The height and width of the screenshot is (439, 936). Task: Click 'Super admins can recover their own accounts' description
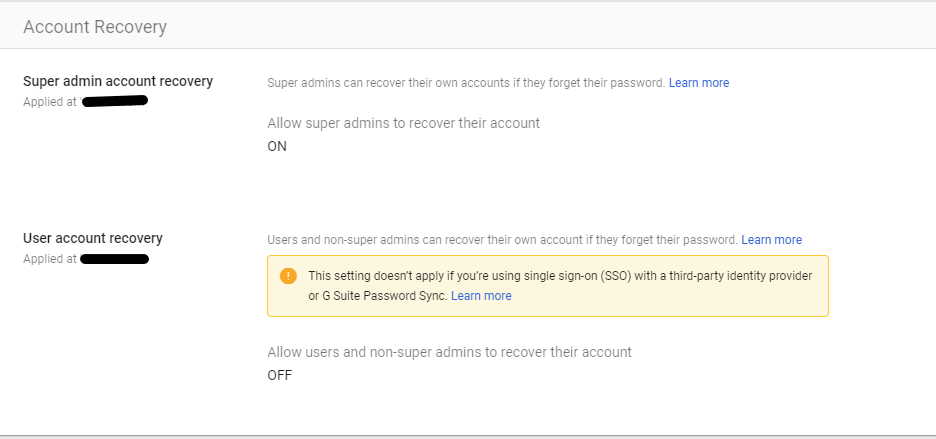coord(466,83)
